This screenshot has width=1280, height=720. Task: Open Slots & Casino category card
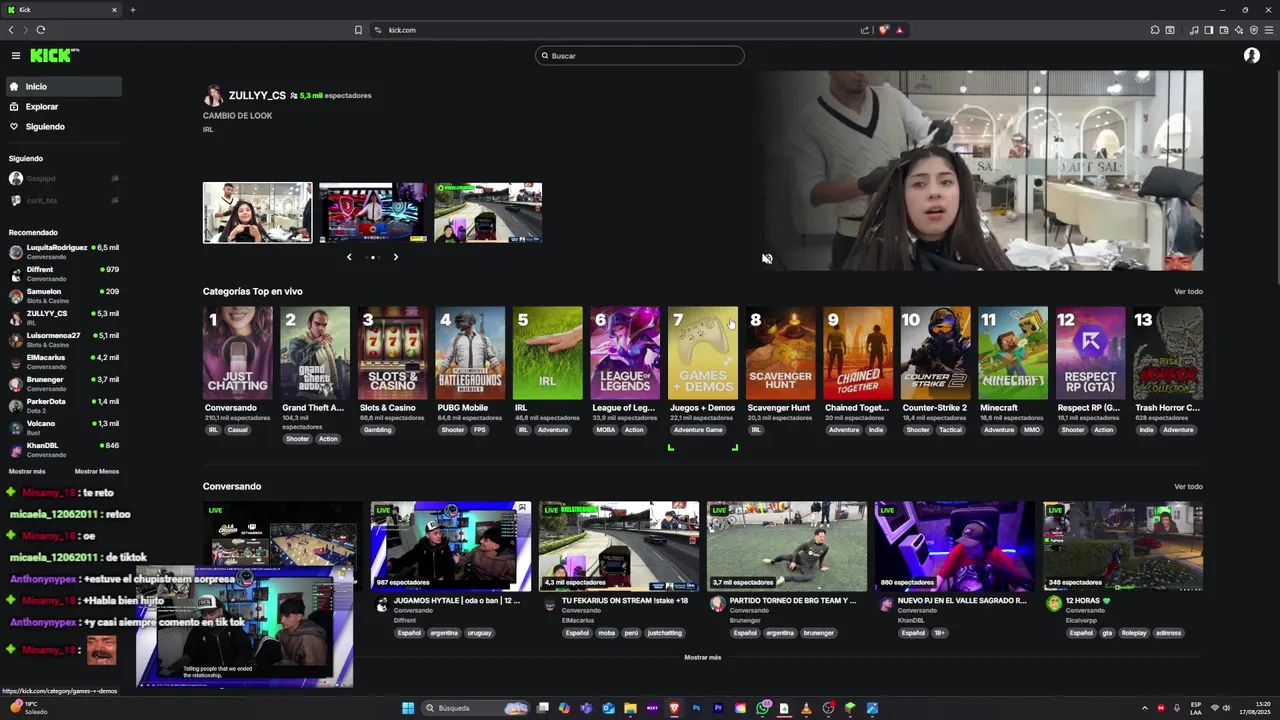click(392, 354)
